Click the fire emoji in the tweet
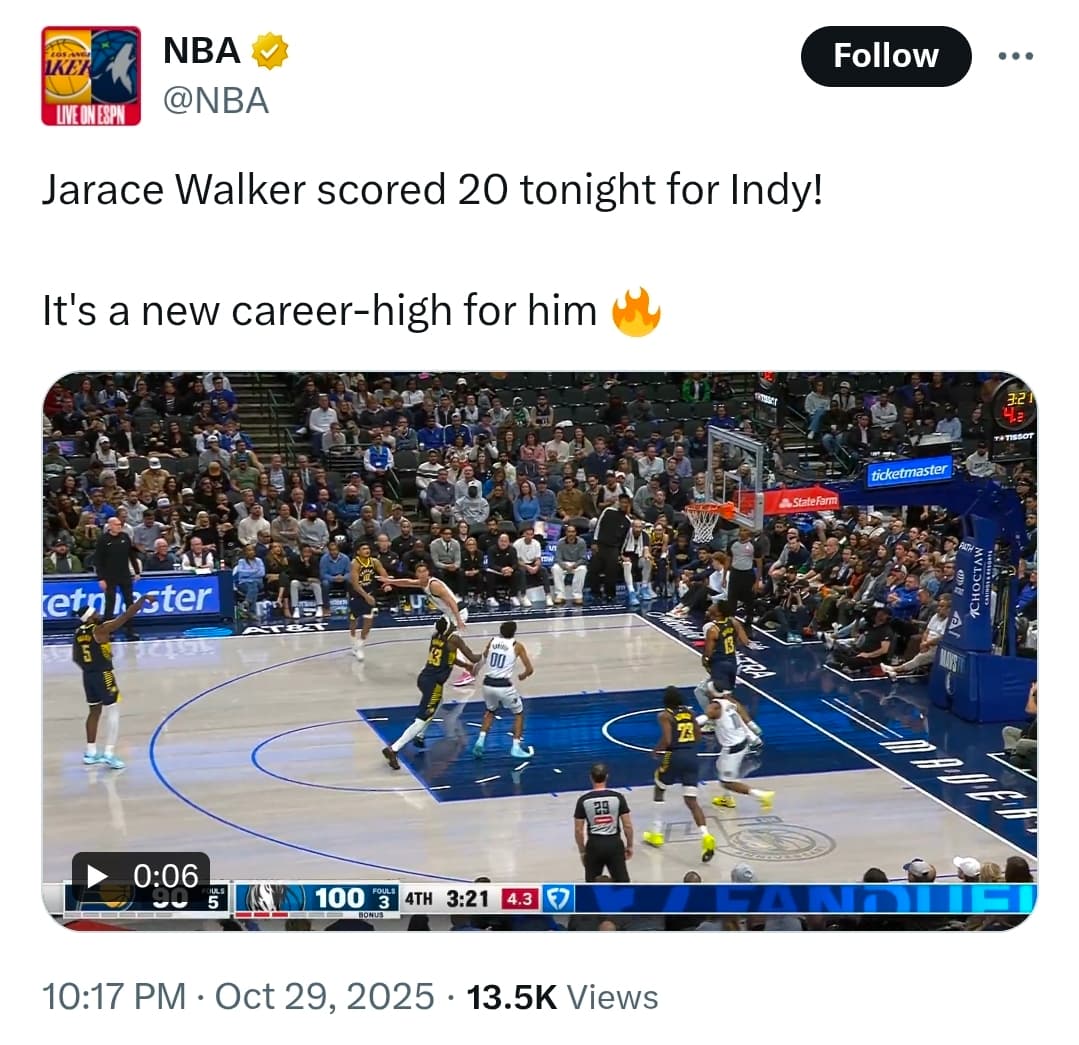Image resolution: width=1079 pixels, height=1045 pixels. [x=637, y=311]
